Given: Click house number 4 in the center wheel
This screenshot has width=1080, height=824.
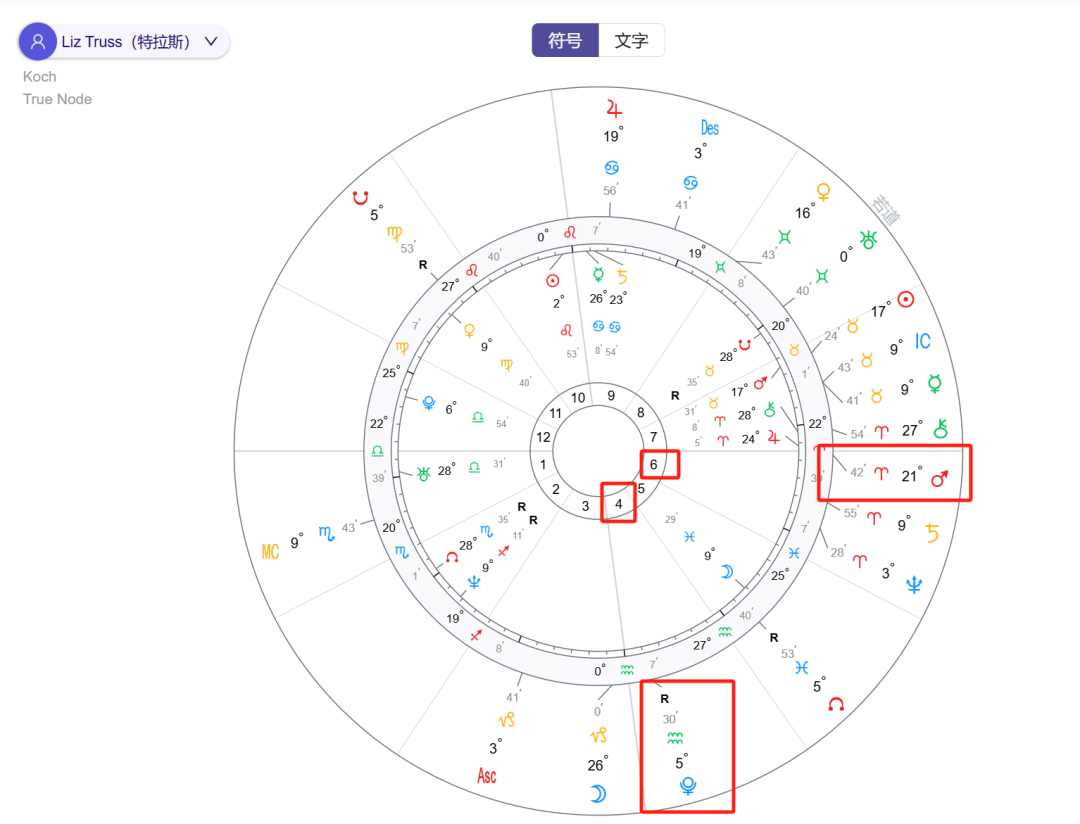Looking at the screenshot, I should pyautogui.click(x=619, y=504).
